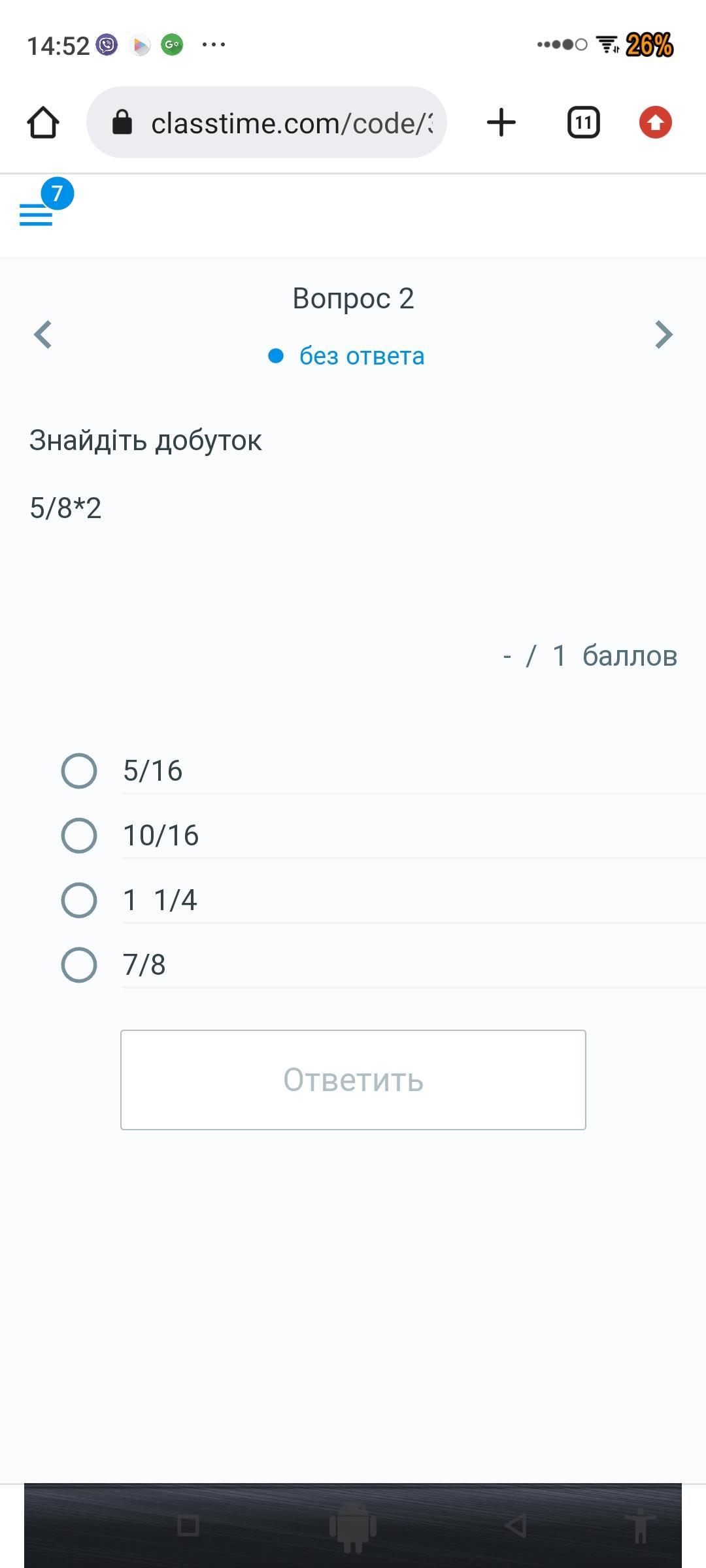Pick the 7/8 radio button
Image resolution: width=706 pixels, height=1568 pixels.
(79, 965)
